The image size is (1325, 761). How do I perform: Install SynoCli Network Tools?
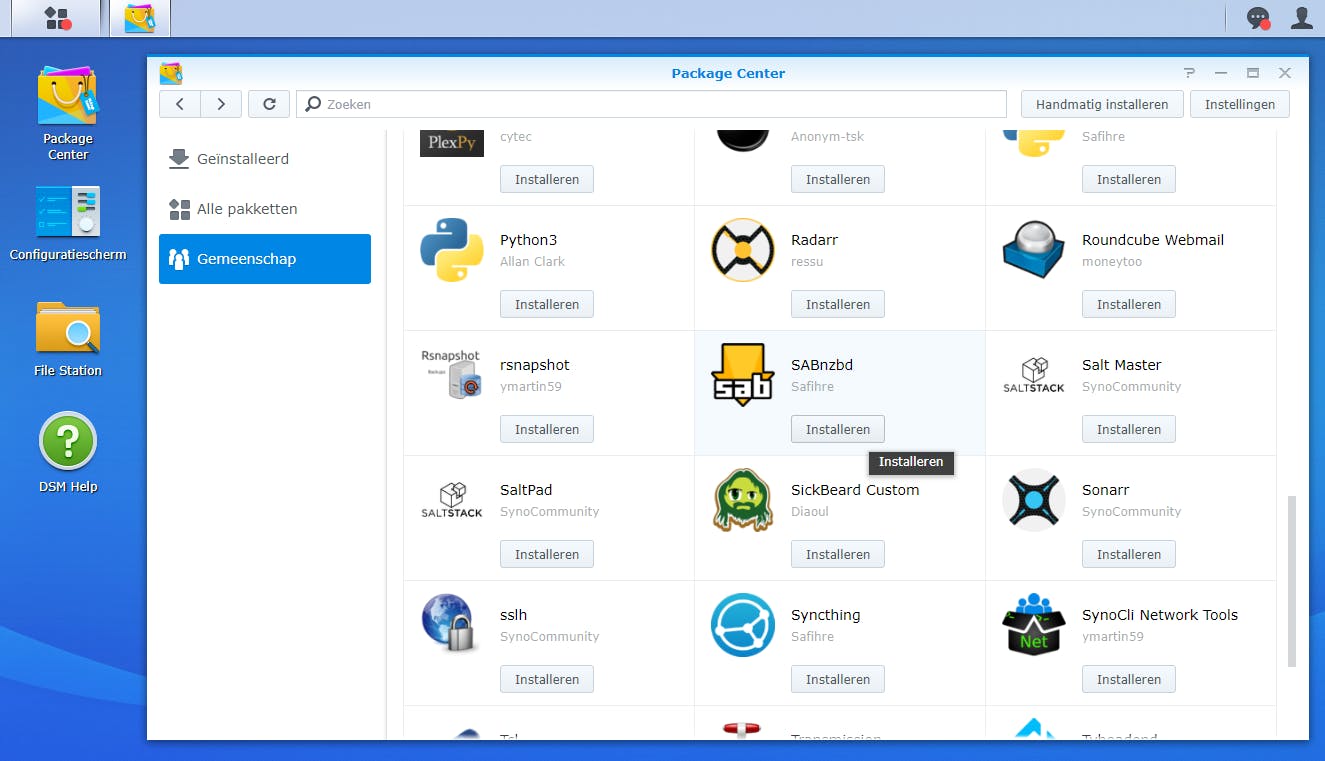1129,679
